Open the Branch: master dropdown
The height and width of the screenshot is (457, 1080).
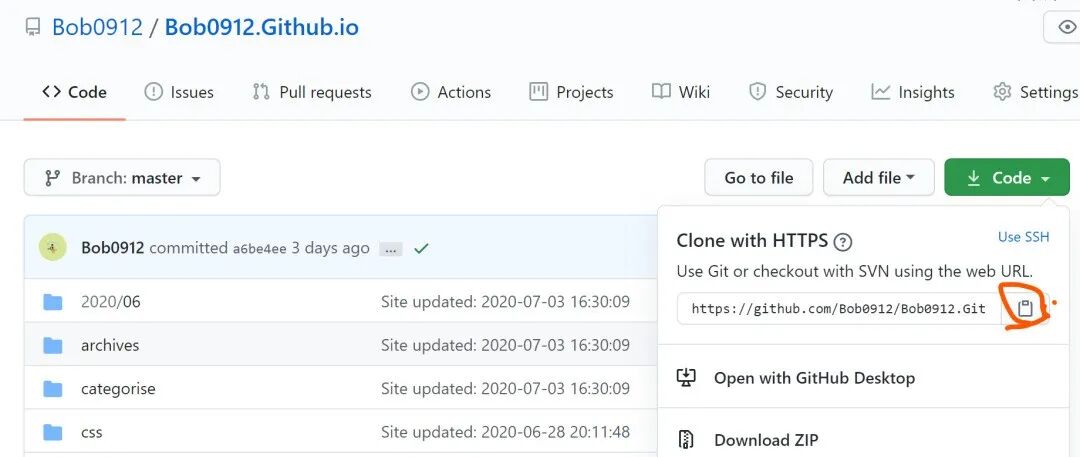point(122,178)
